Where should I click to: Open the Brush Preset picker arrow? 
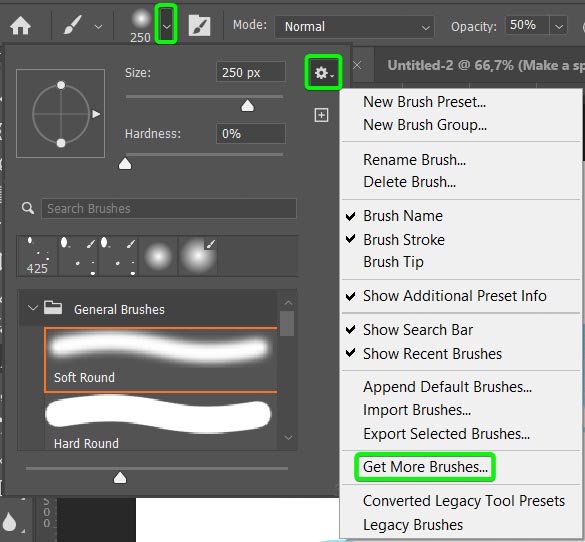[x=166, y=26]
